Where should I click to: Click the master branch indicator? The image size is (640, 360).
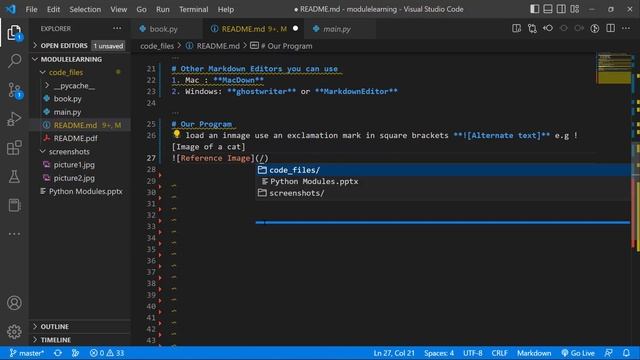coord(27,353)
